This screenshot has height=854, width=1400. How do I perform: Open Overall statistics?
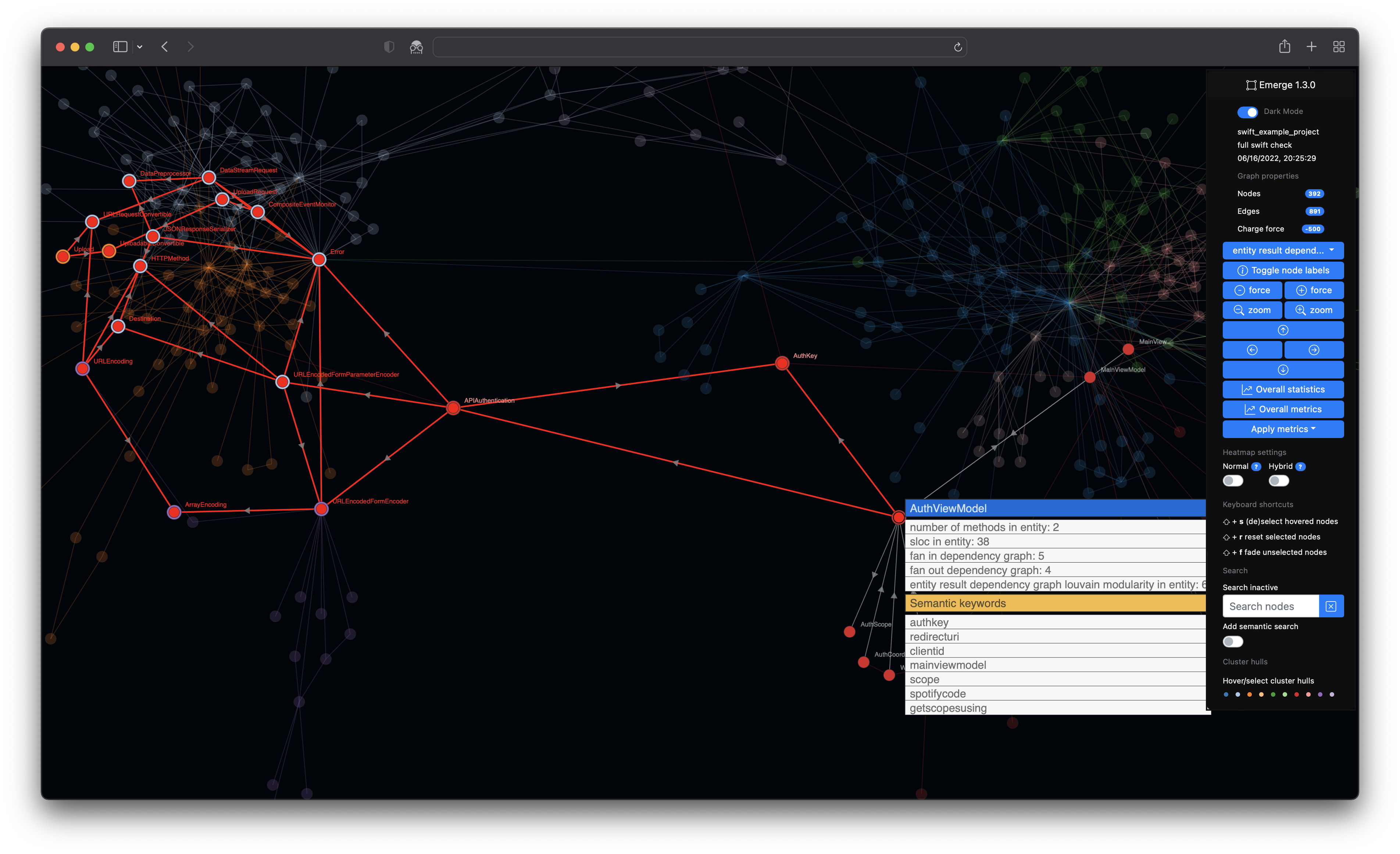point(1283,390)
